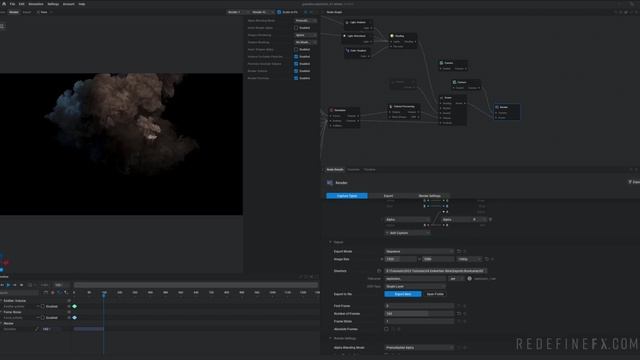640x360 pixels.
Task: Toggle the Absolute Frames checkbox
Action: pyautogui.click(x=387, y=329)
